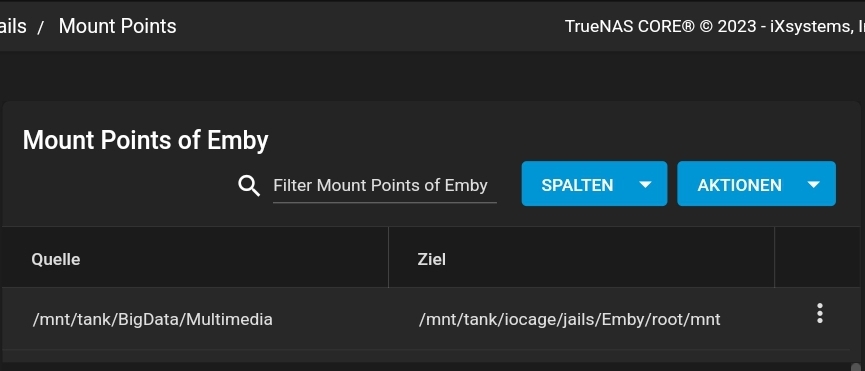Image resolution: width=865 pixels, height=371 pixels.
Task: Focus the Filter Mount Points of Emby field
Action: coord(385,186)
